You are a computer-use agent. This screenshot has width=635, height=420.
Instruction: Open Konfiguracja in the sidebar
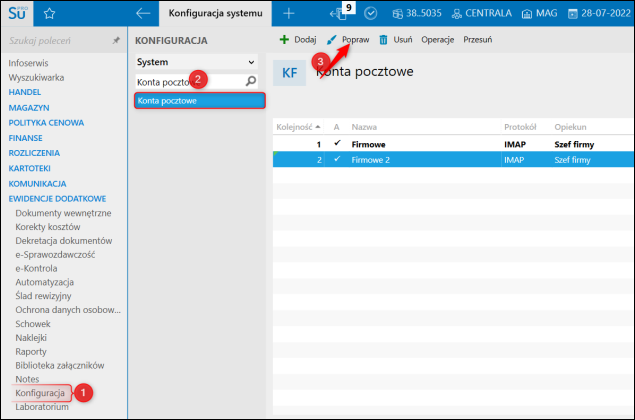(40, 393)
